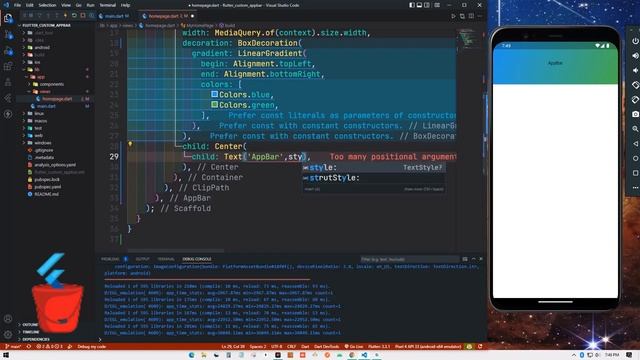Click emulator volume up icon

click(x=635, y=56)
